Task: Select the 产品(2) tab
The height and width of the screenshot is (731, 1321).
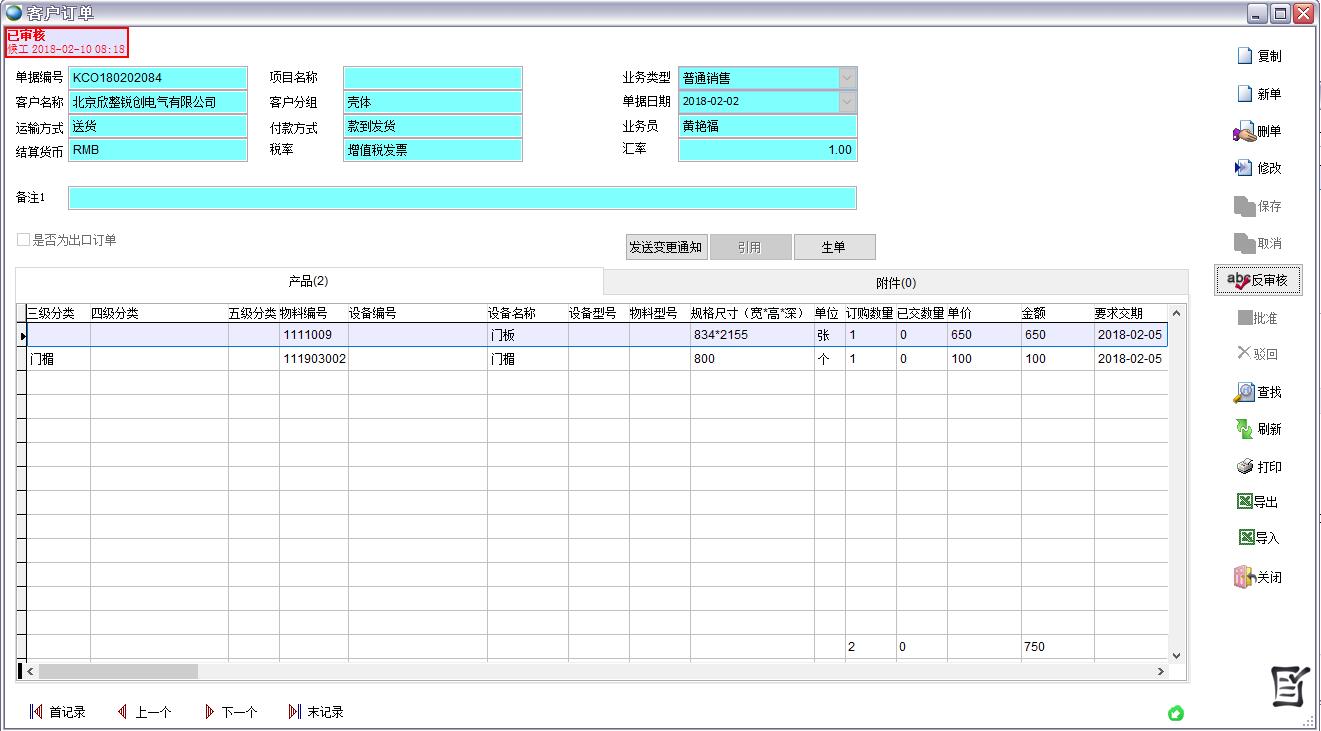Action: click(x=308, y=281)
